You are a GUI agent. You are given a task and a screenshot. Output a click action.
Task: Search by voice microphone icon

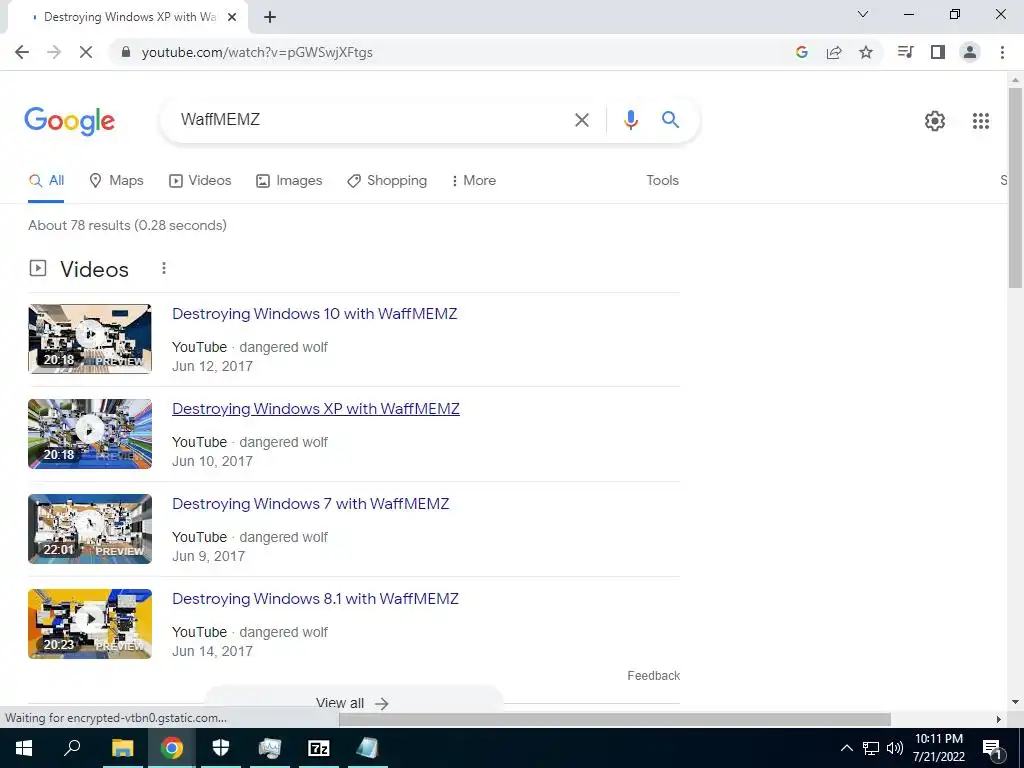tap(630, 120)
